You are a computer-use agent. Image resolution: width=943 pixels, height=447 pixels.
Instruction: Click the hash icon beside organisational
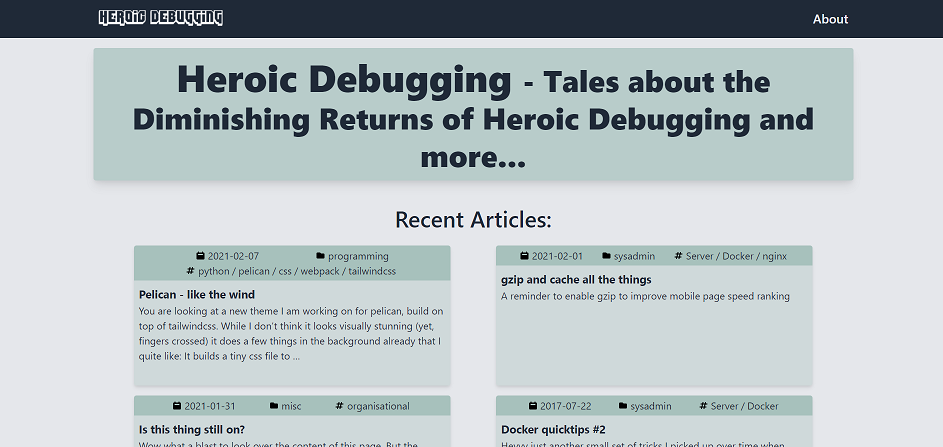(x=339, y=406)
